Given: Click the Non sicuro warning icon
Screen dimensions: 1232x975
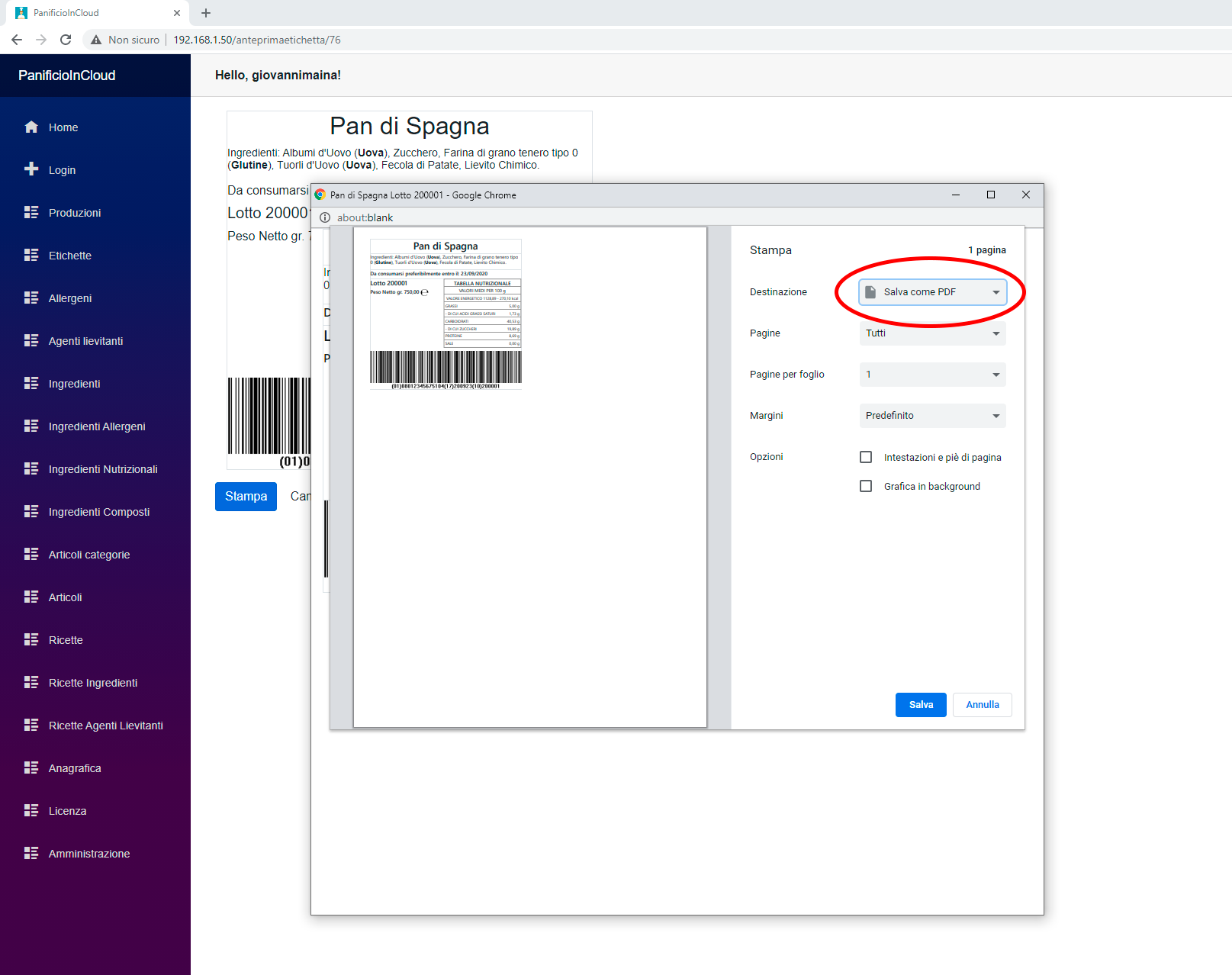Looking at the screenshot, I should [x=96, y=40].
